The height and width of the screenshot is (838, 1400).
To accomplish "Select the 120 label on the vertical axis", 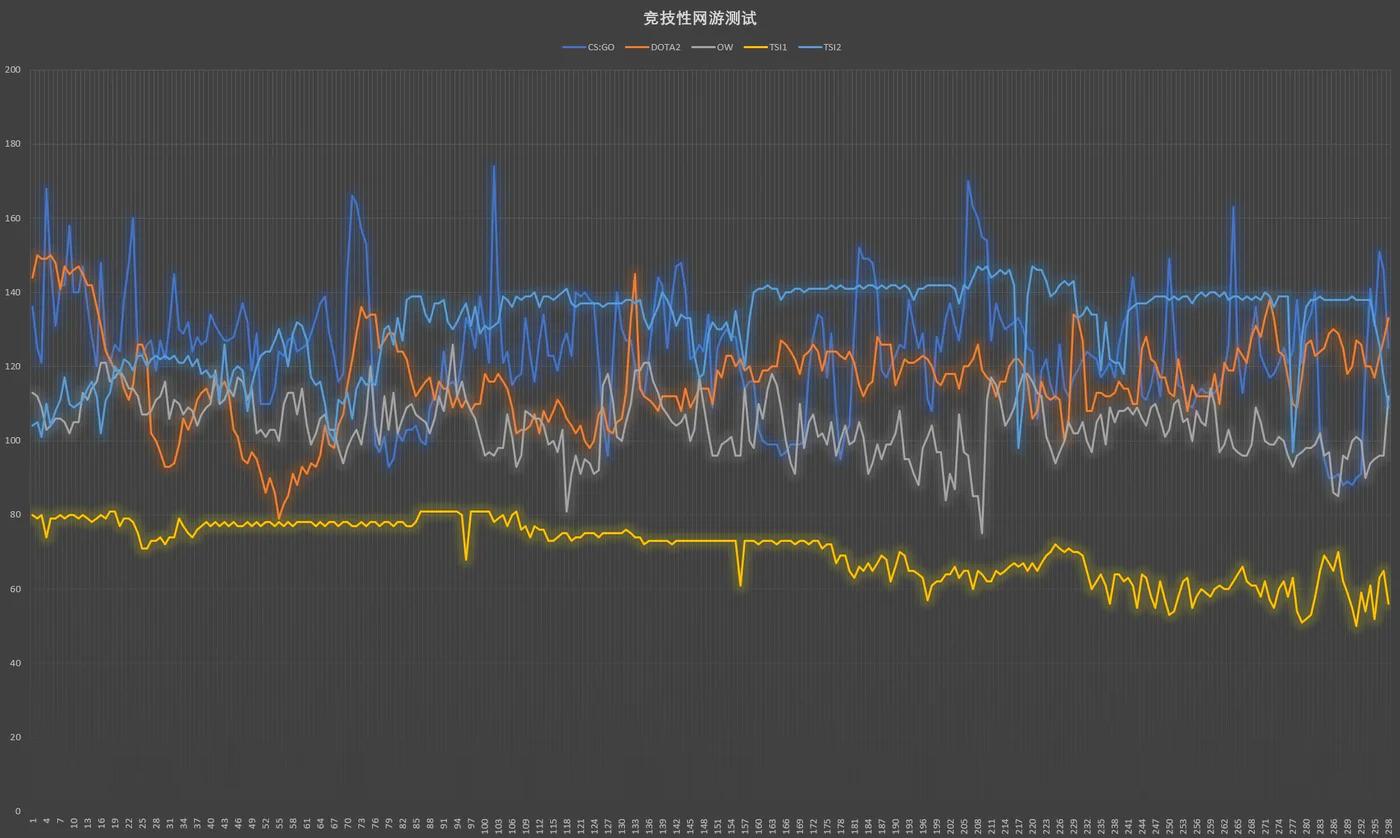I will (12, 366).
